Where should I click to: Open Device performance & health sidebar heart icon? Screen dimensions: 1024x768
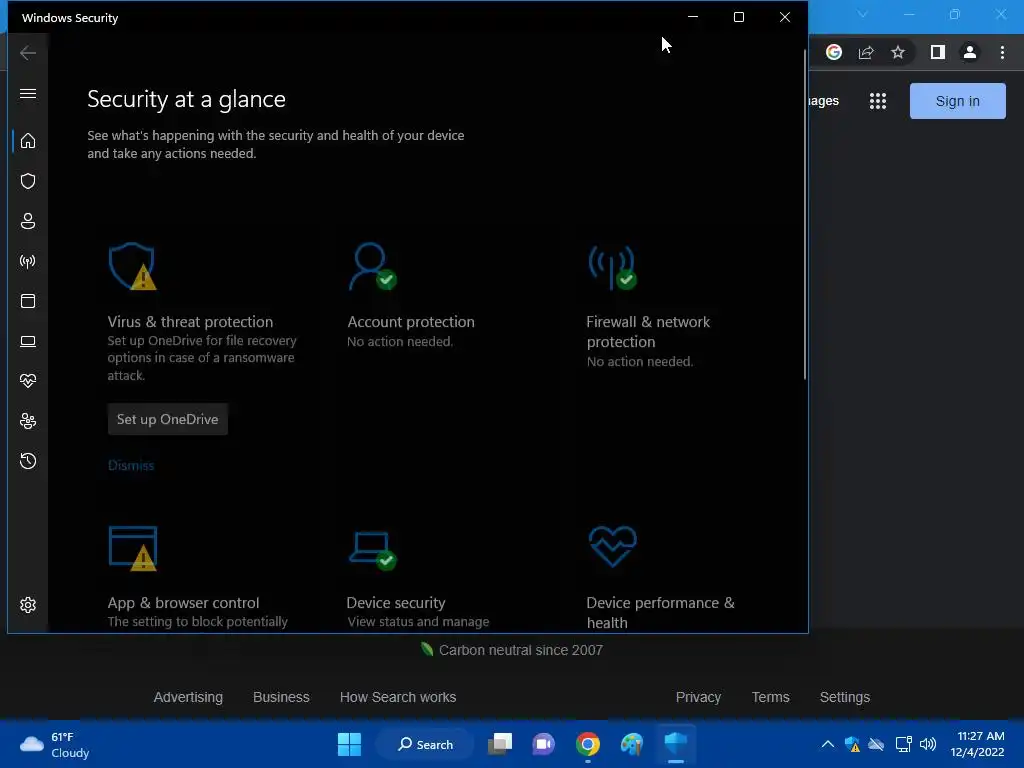click(28, 381)
